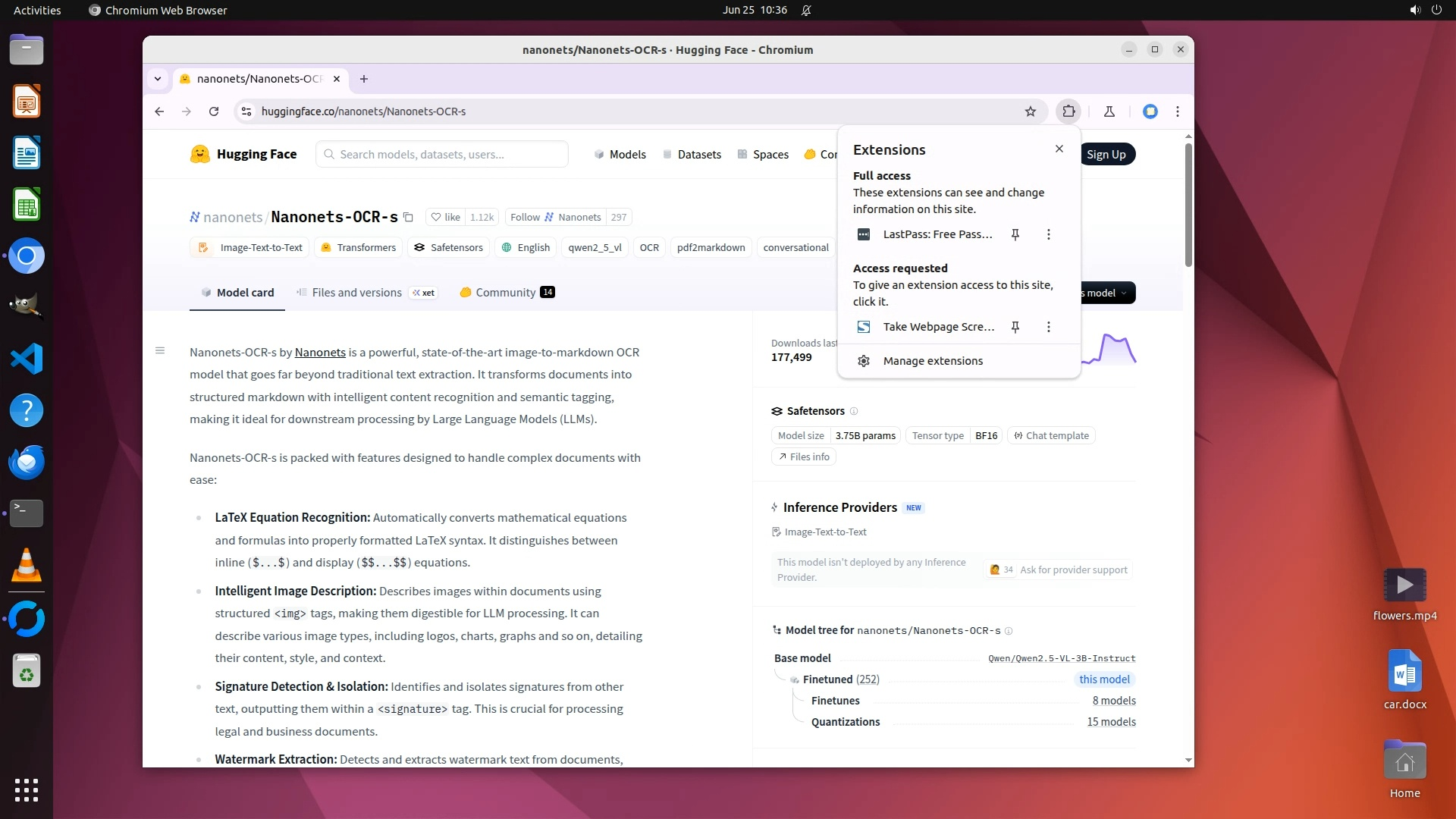The width and height of the screenshot is (1456, 819).
Task: Copy model name using copy icon
Action: pos(408,218)
